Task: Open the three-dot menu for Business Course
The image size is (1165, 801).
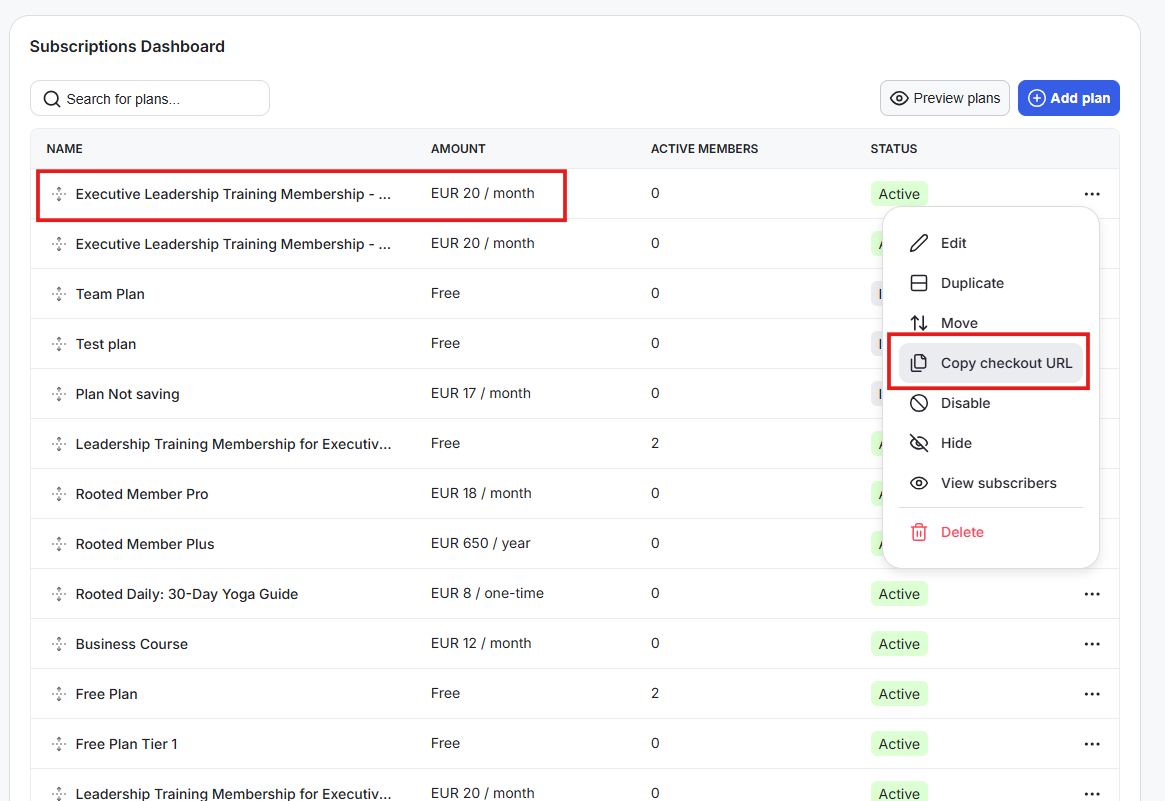Action: 1092,644
